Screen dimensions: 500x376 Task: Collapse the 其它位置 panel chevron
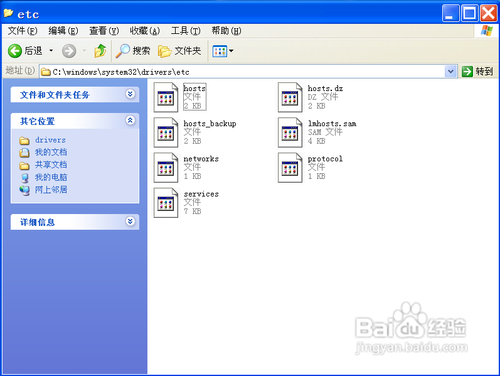[130, 120]
